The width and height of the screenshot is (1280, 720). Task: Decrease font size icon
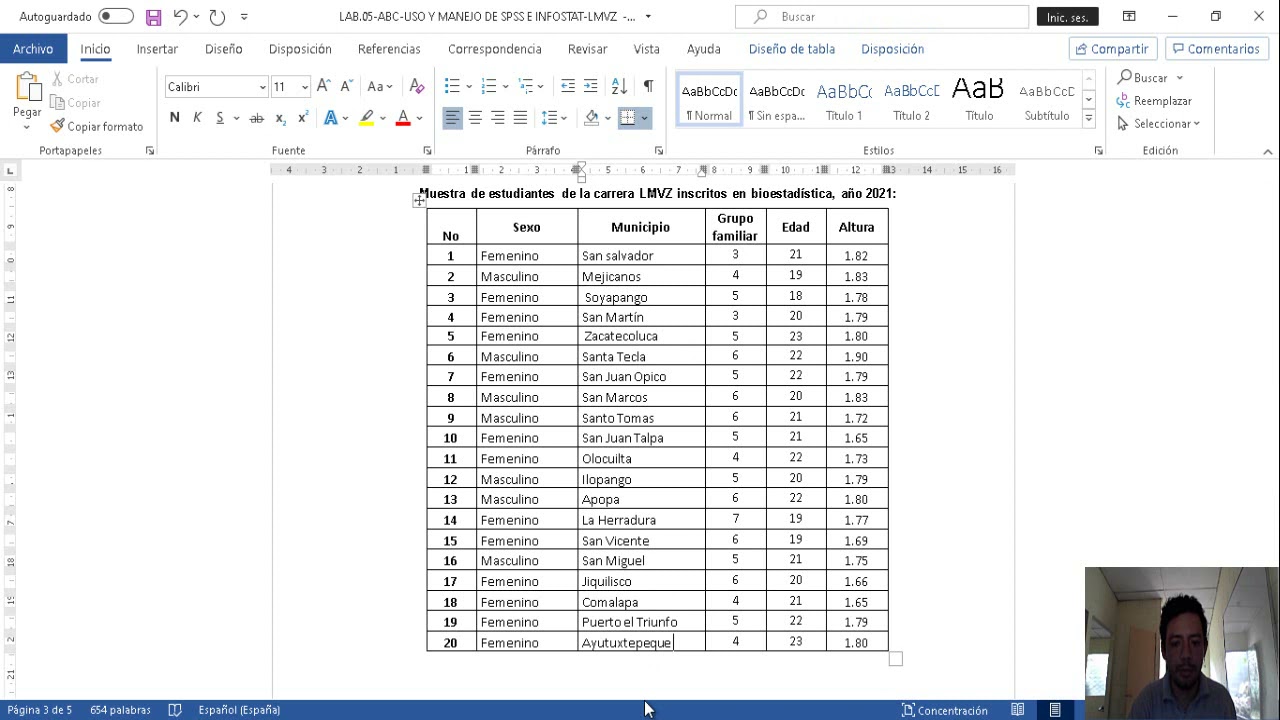(346, 87)
